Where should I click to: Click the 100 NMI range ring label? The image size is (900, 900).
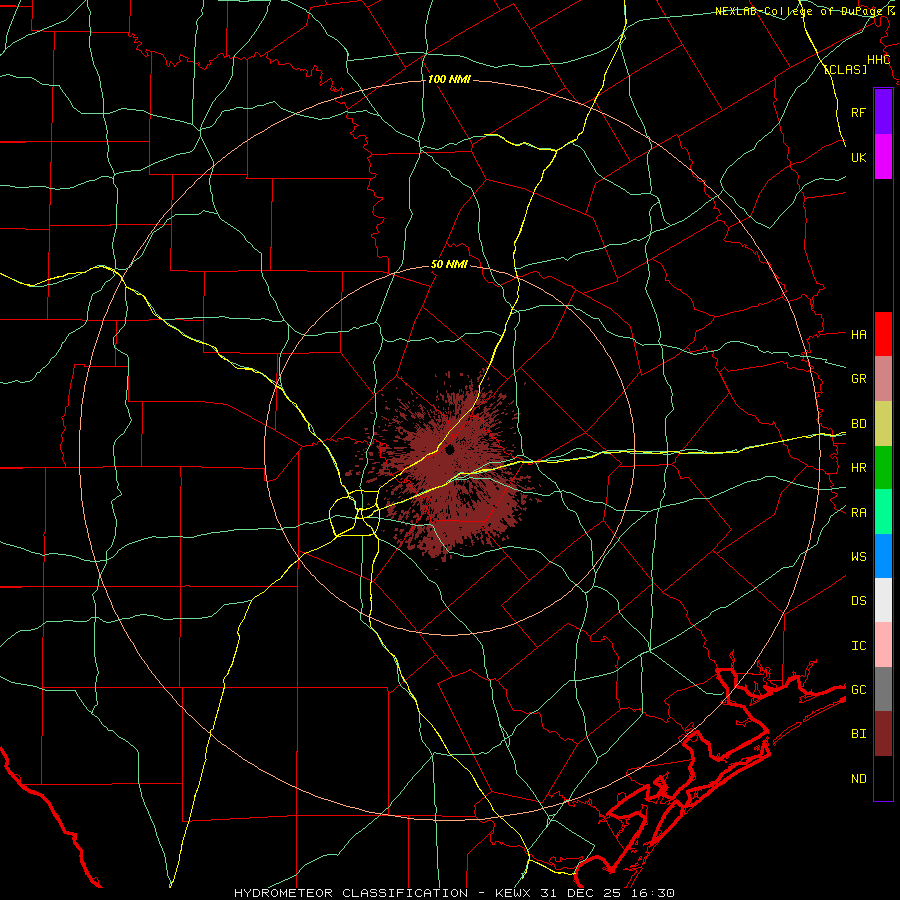[x=449, y=79]
